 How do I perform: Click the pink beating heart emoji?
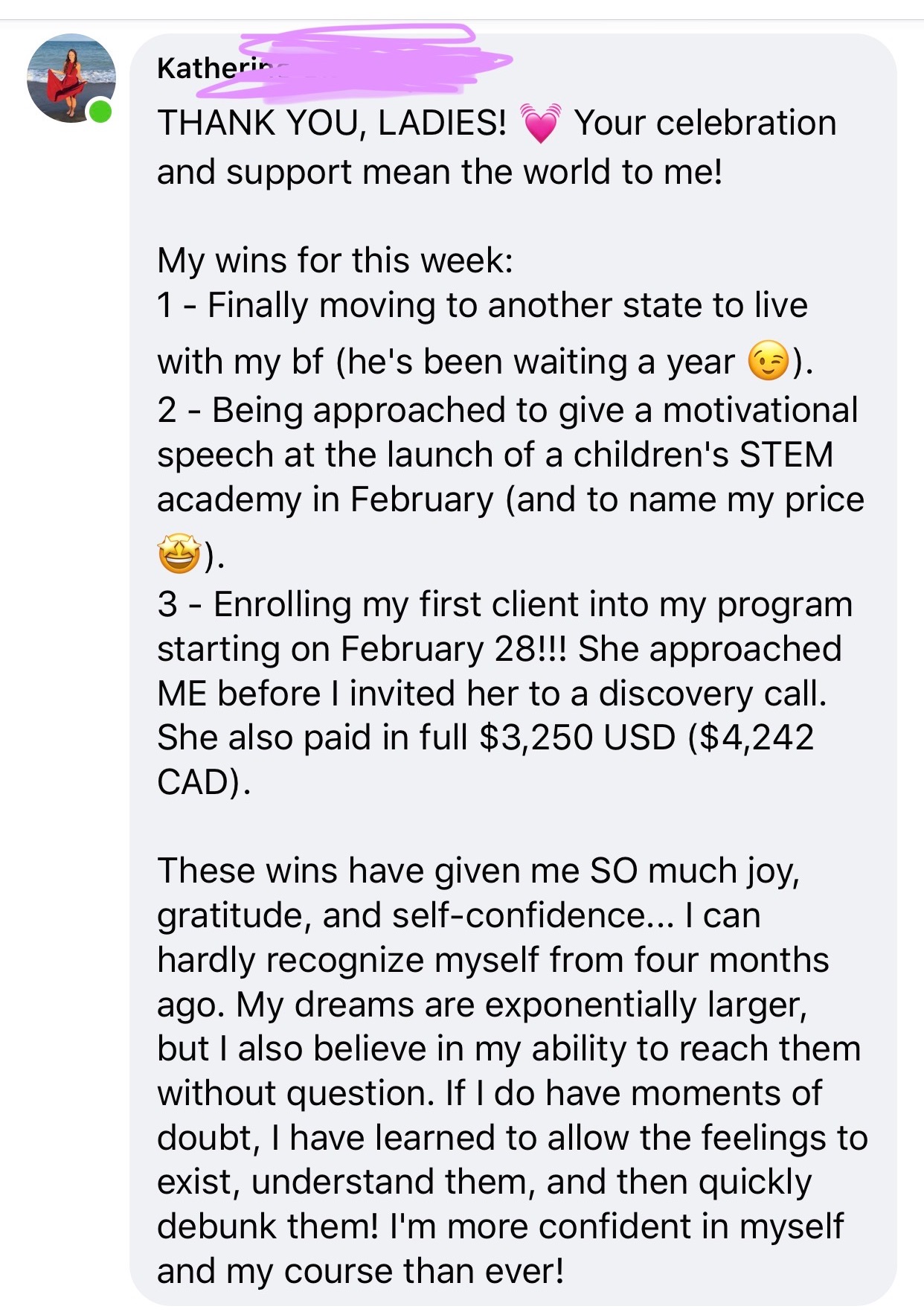(540, 124)
